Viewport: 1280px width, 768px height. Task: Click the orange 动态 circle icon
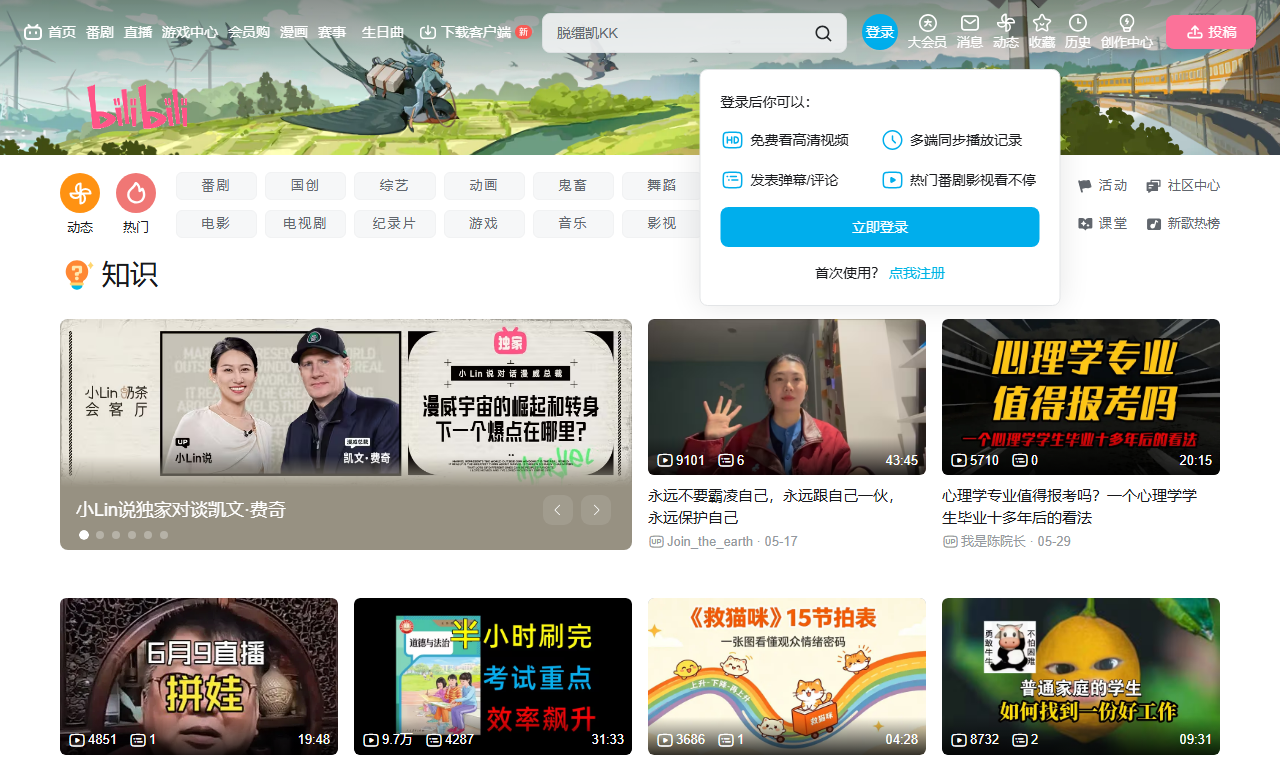(80, 193)
